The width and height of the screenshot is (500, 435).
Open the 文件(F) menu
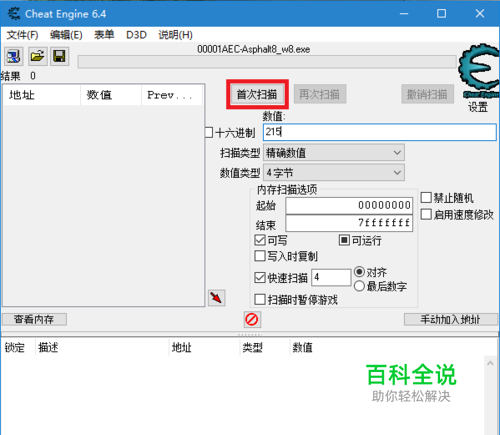tap(22, 35)
